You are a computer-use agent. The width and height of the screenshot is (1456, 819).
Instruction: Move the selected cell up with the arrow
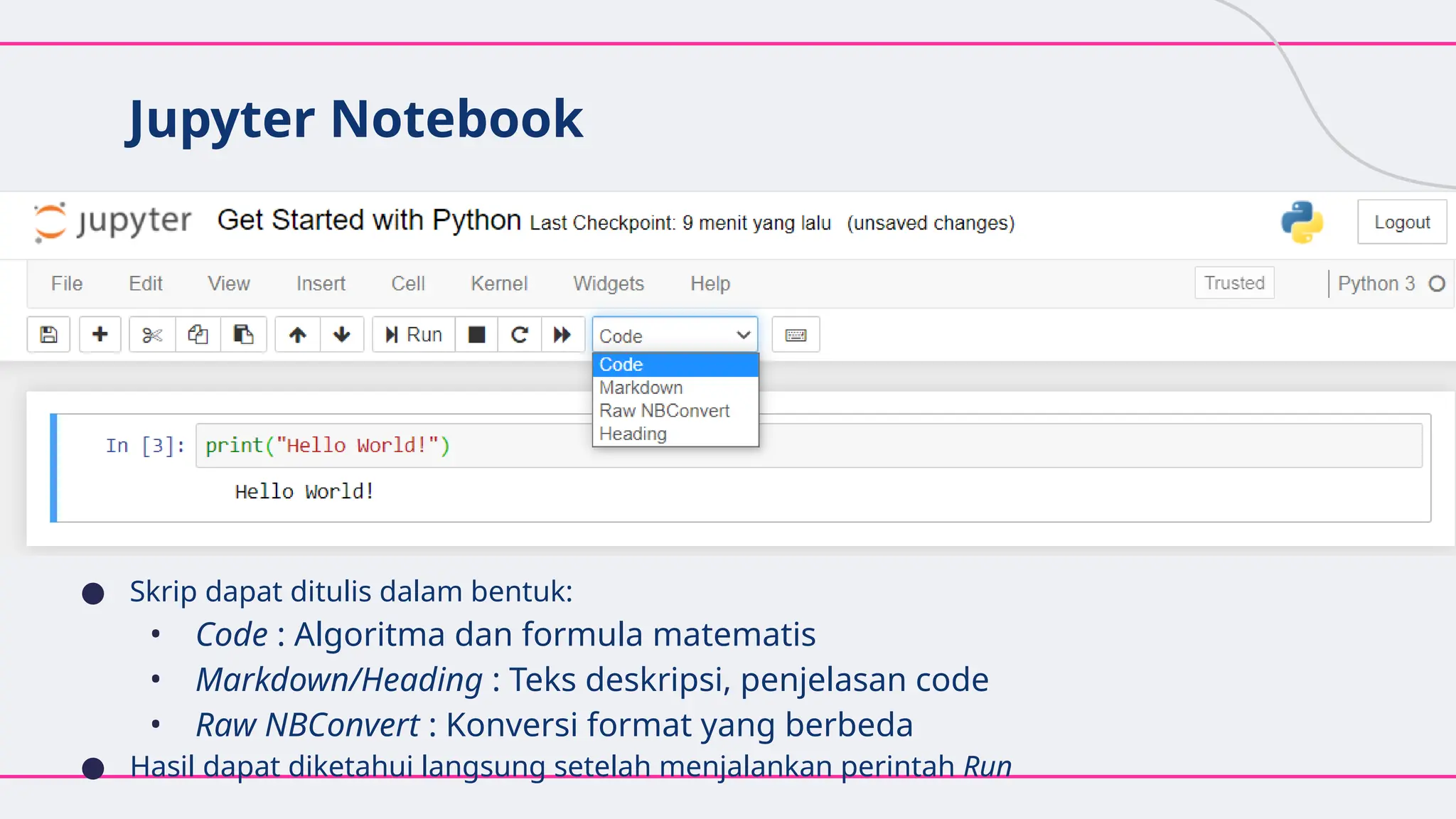point(298,334)
